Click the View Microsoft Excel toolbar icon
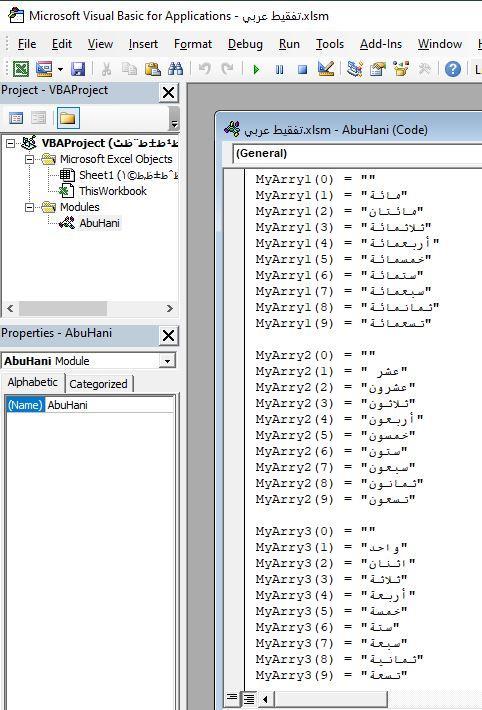482x710 pixels. click(x=20, y=69)
